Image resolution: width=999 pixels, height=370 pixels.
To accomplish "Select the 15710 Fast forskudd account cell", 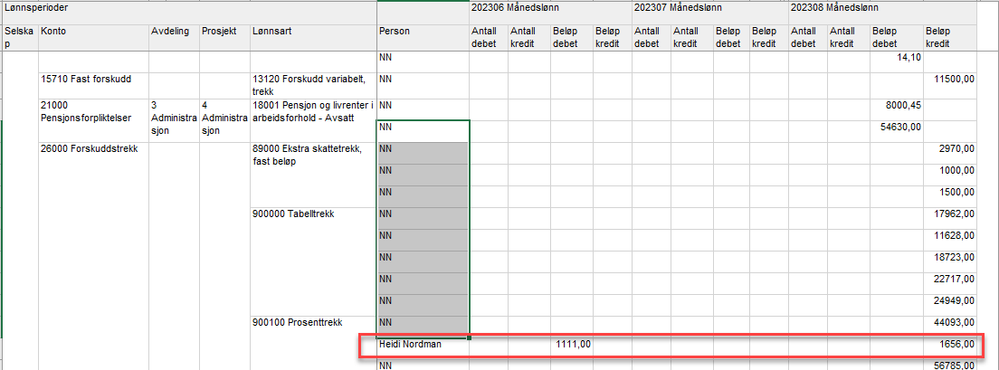I will [x=94, y=84].
